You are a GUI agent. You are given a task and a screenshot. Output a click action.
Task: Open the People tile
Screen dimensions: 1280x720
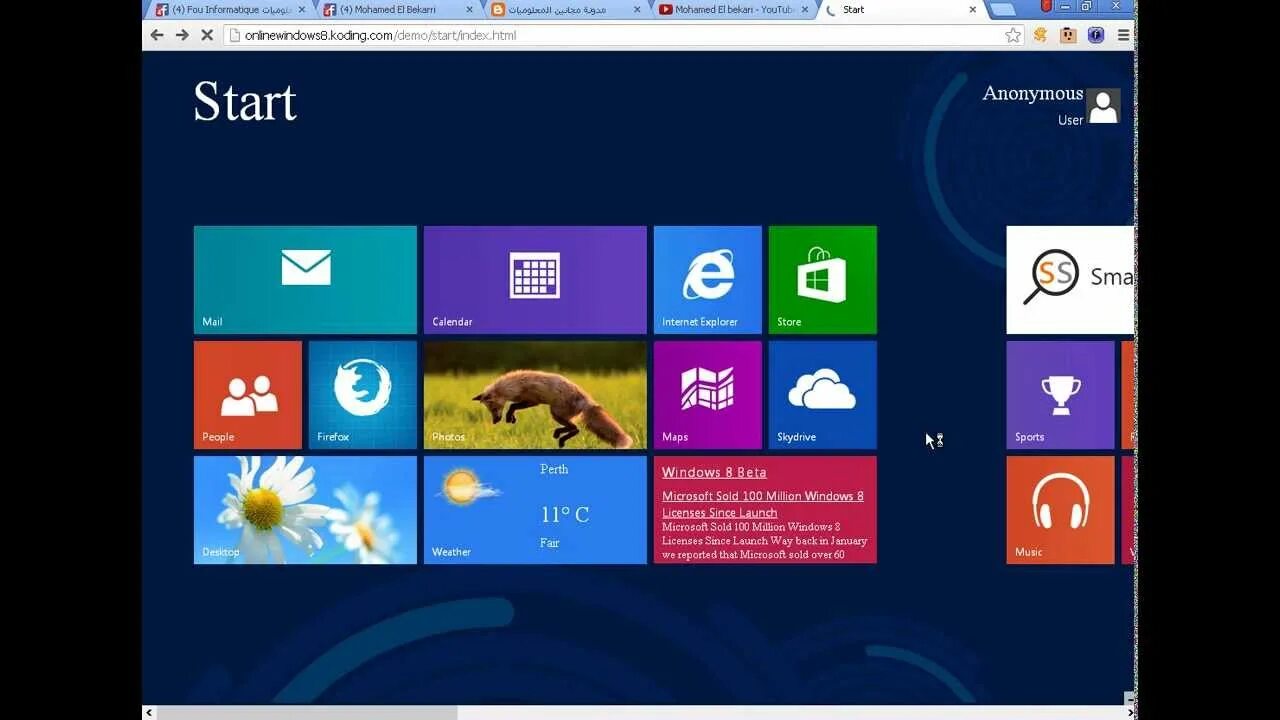click(248, 395)
